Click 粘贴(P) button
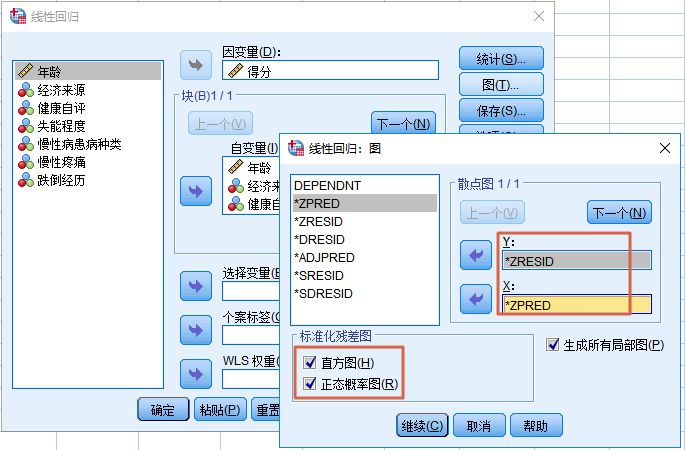This screenshot has height=450, width=685. coord(220,409)
